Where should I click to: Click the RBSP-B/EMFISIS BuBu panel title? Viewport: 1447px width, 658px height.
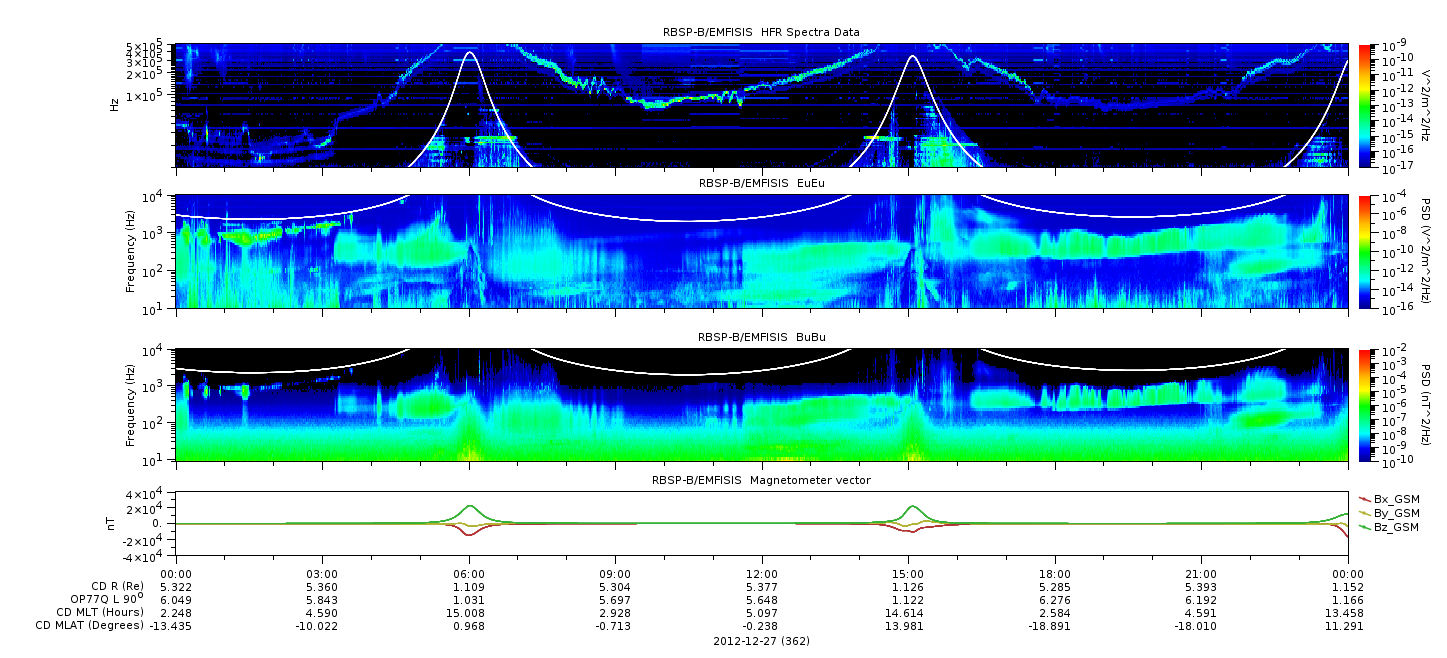click(x=761, y=337)
